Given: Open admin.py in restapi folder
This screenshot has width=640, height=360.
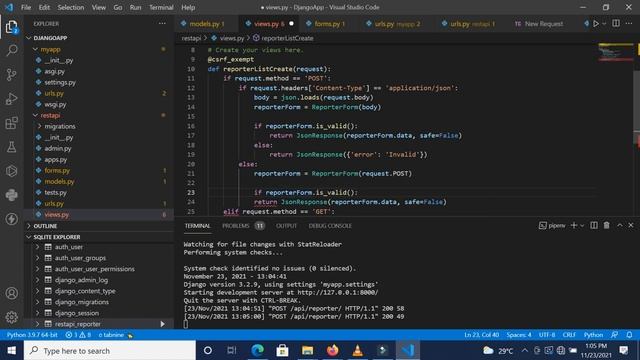Looking at the screenshot, I should 58,149.
